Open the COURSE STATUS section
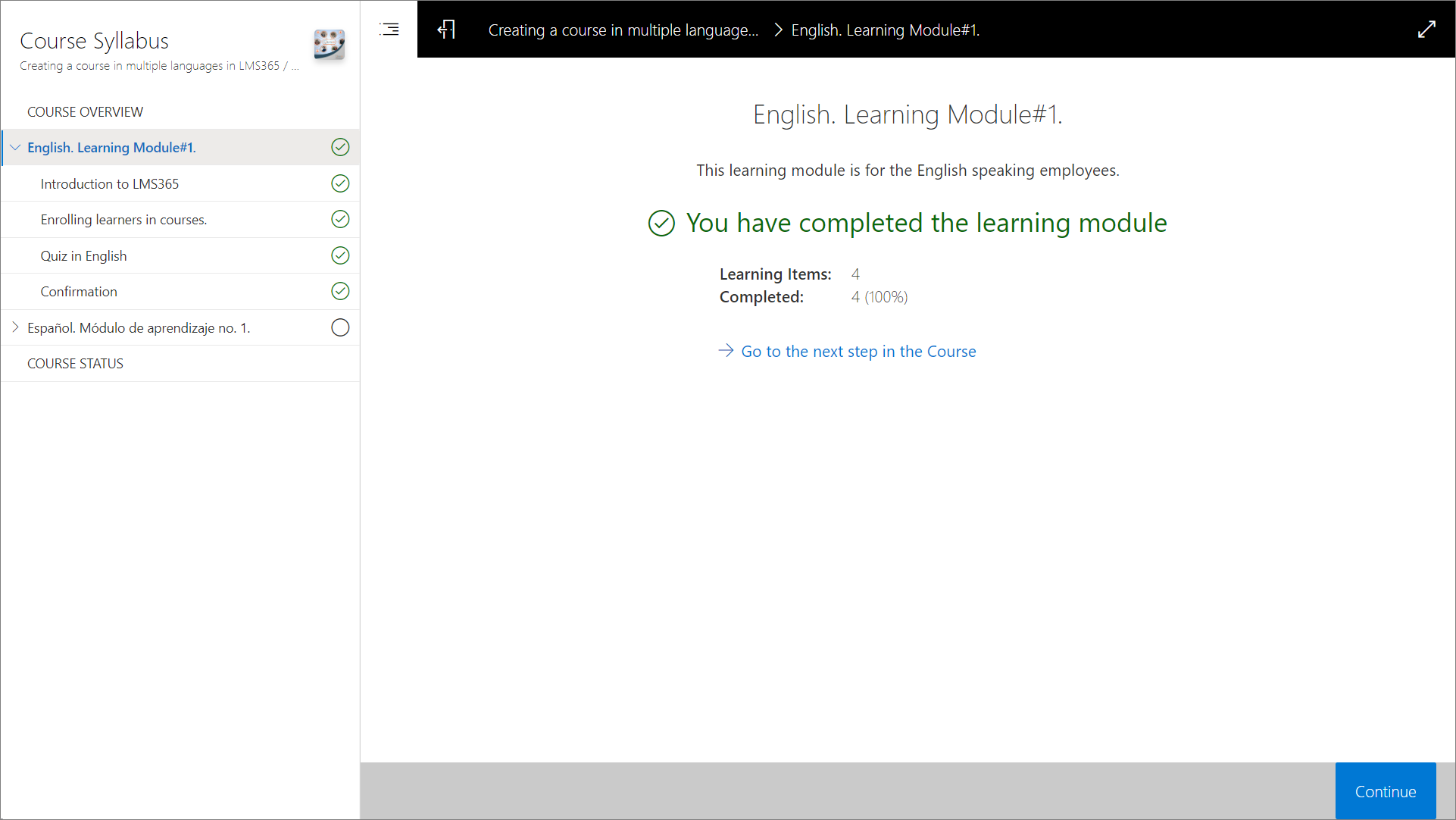The height and width of the screenshot is (820, 1456). click(75, 364)
